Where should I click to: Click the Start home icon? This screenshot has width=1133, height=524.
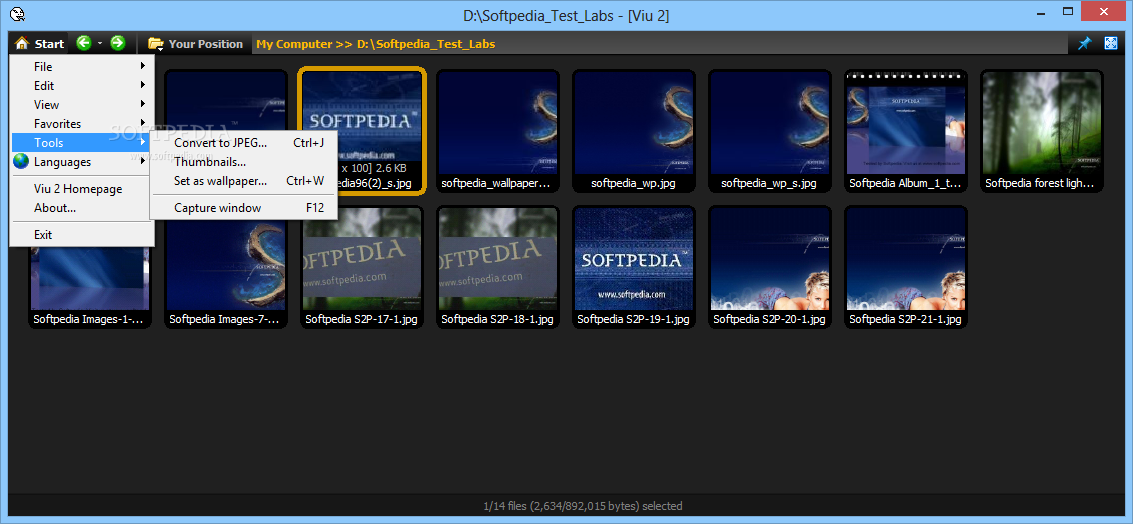(22, 43)
